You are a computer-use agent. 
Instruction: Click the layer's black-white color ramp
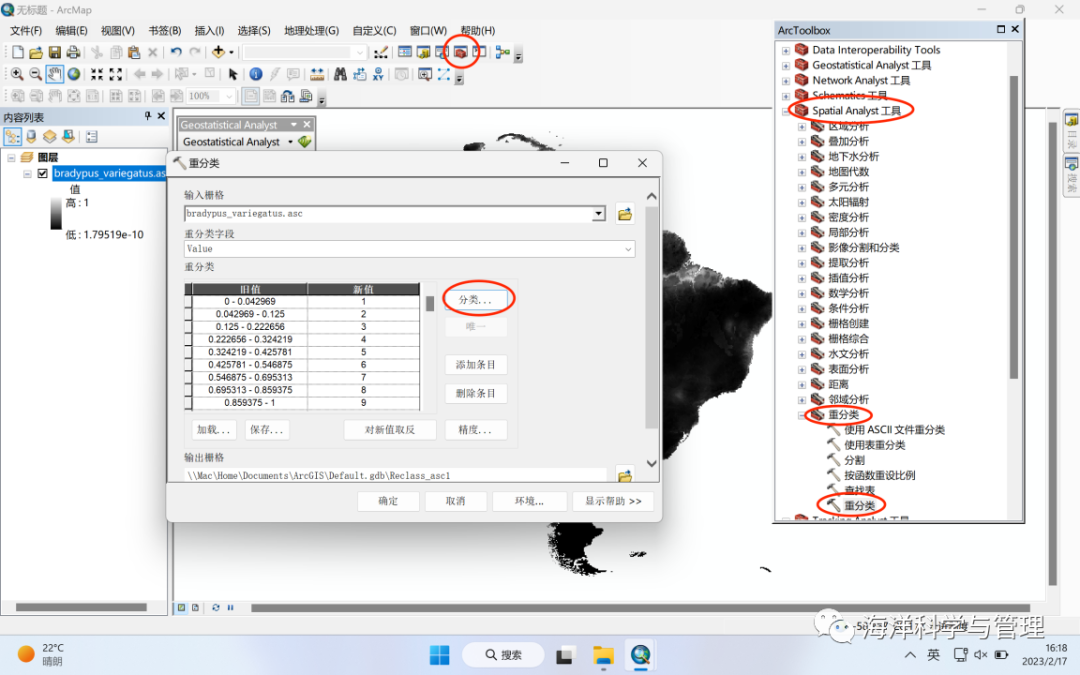[x=56, y=214]
